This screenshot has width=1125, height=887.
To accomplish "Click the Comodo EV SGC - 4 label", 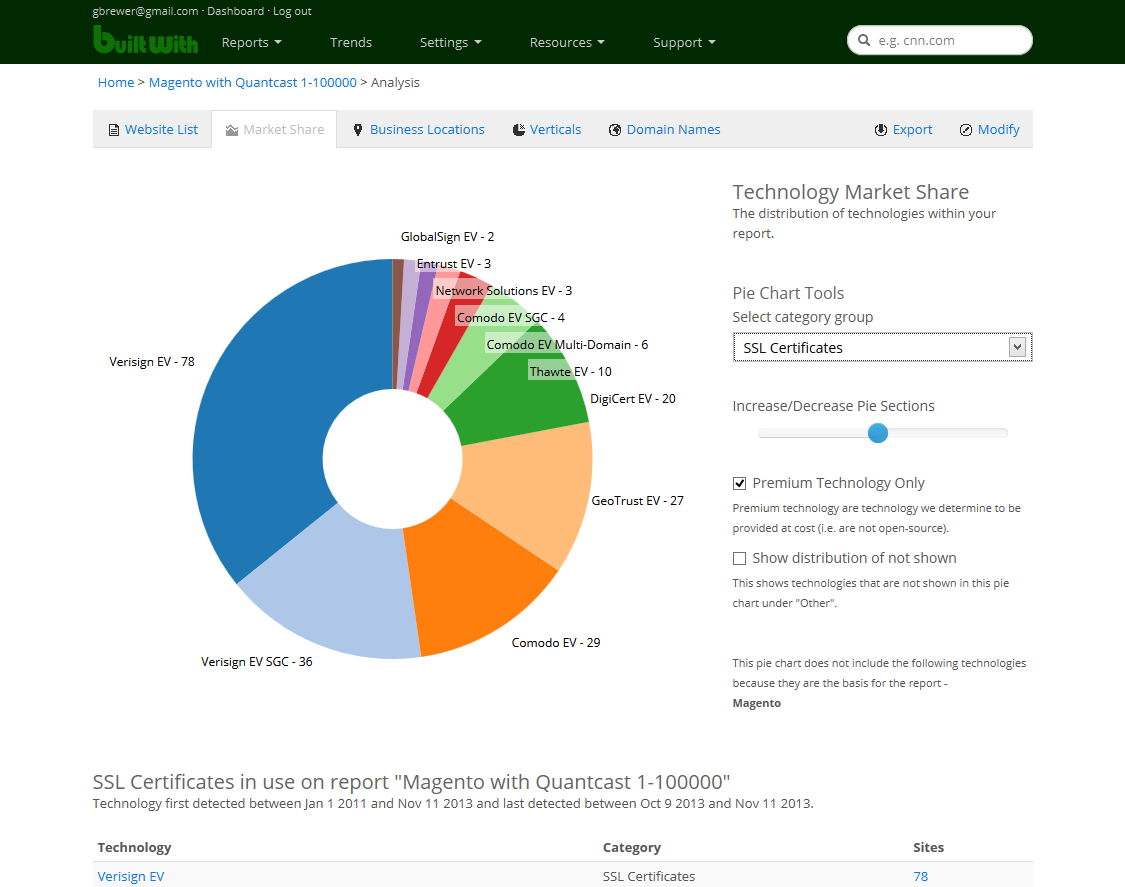I will click(x=511, y=318).
